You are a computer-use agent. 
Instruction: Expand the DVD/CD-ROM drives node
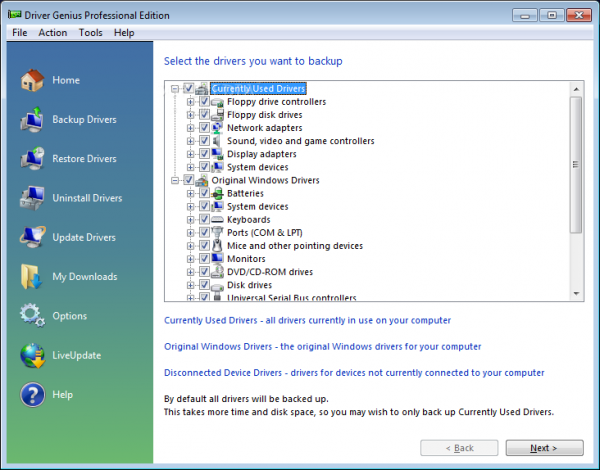190,272
